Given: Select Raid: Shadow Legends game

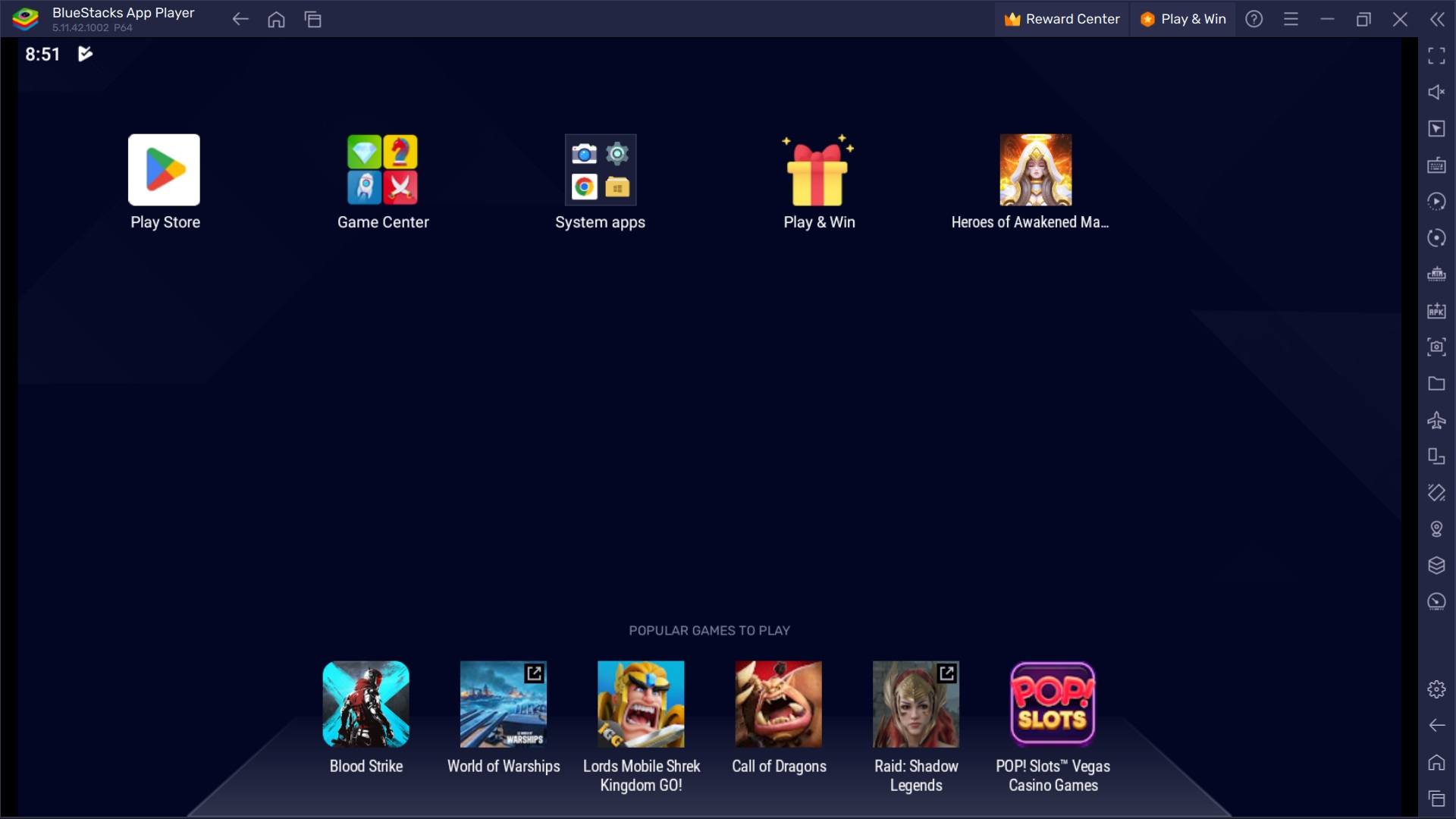Looking at the screenshot, I should point(916,704).
